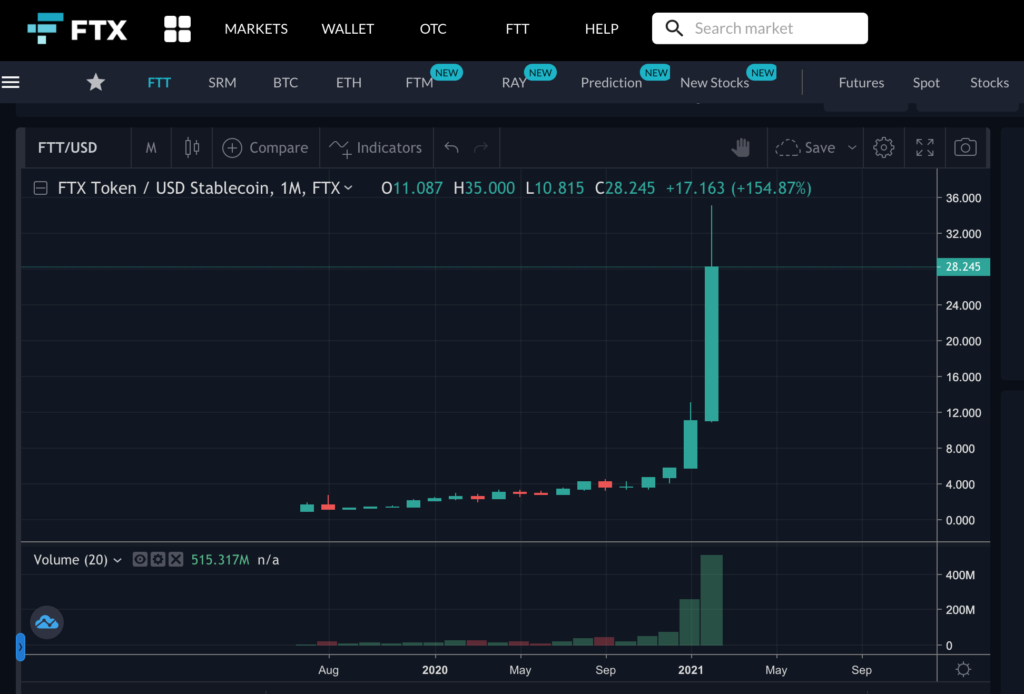The width and height of the screenshot is (1024, 694).
Task: Switch to the Futures tab
Action: (861, 82)
